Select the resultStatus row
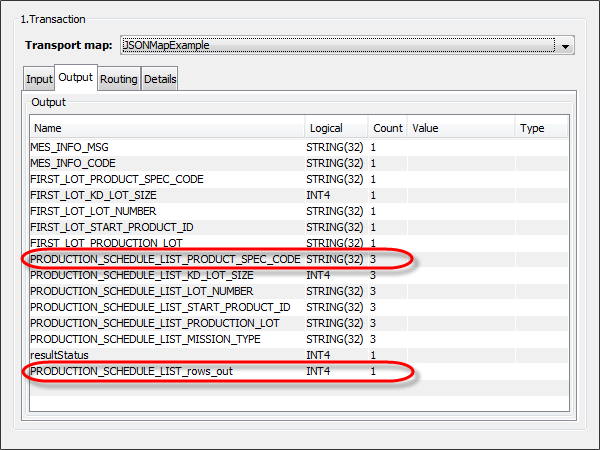Viewport: 600px width, 450px height. (60, 355)
